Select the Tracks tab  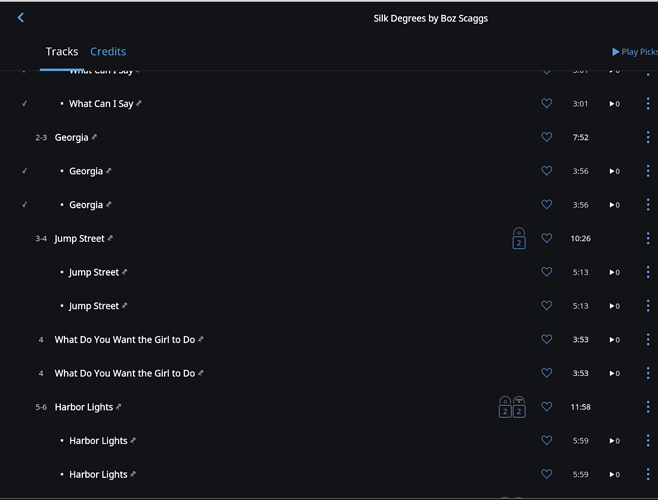point(62,51)
